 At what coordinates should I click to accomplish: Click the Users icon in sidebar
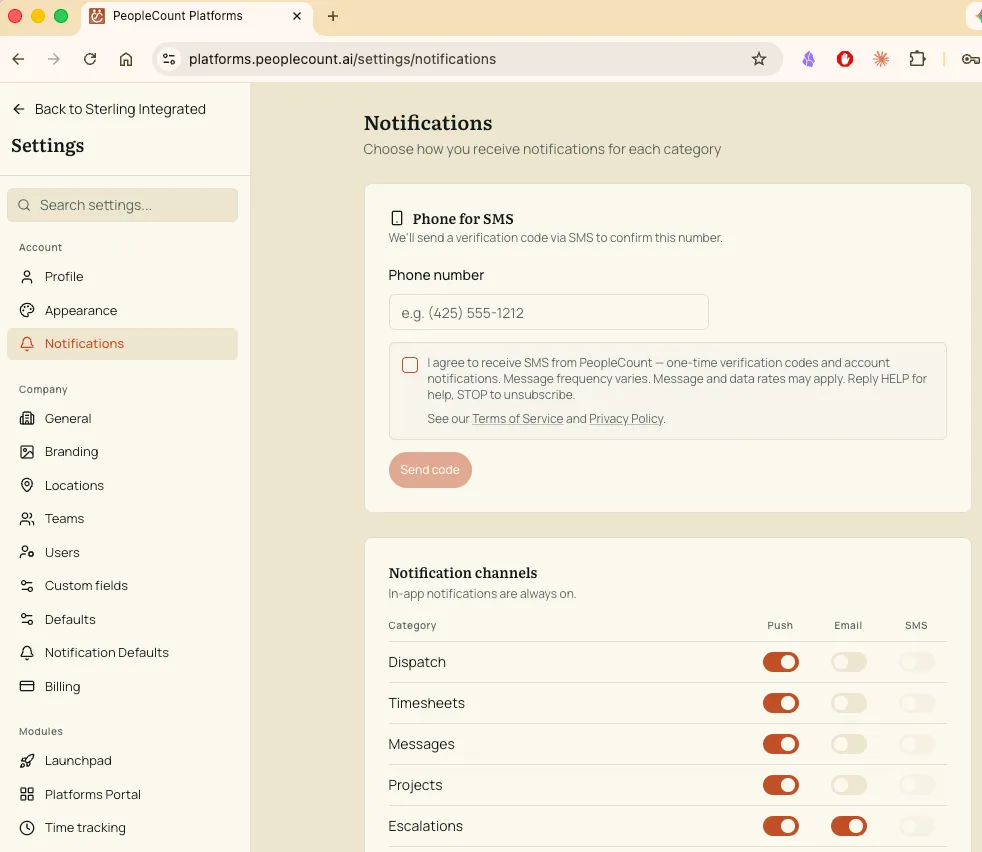click(27, 552)
